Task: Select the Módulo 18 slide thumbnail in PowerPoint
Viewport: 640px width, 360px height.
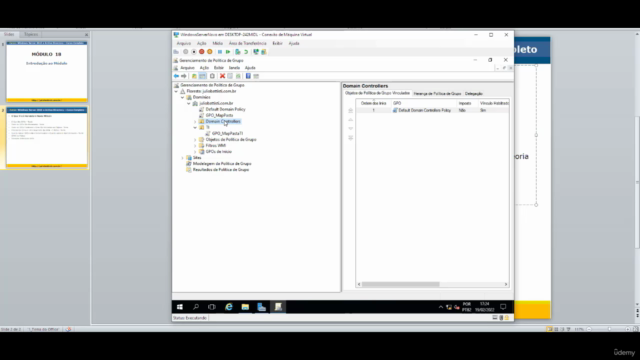Action: click(x=47, y=71)
